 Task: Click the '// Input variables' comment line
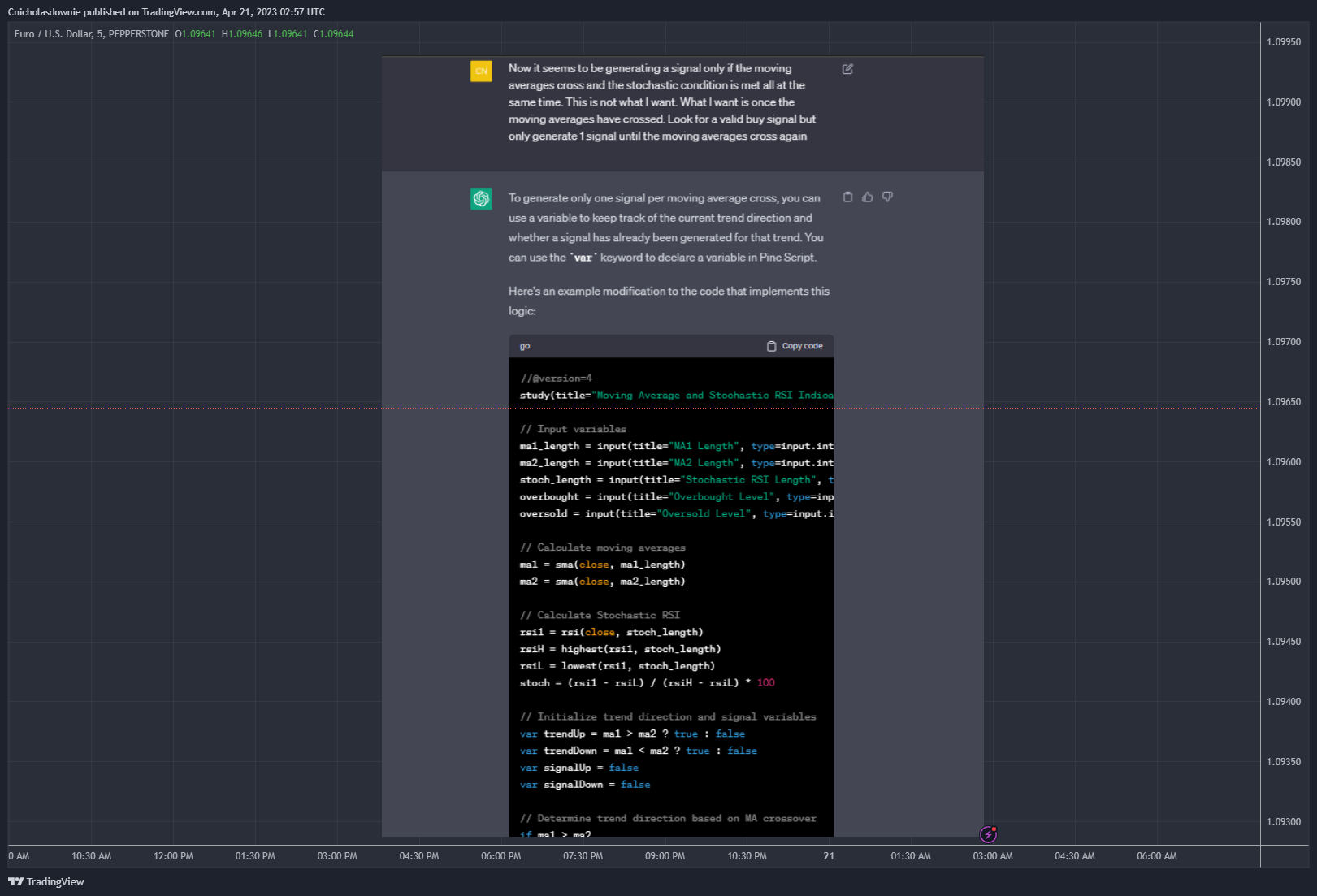(x=573, y=429)
